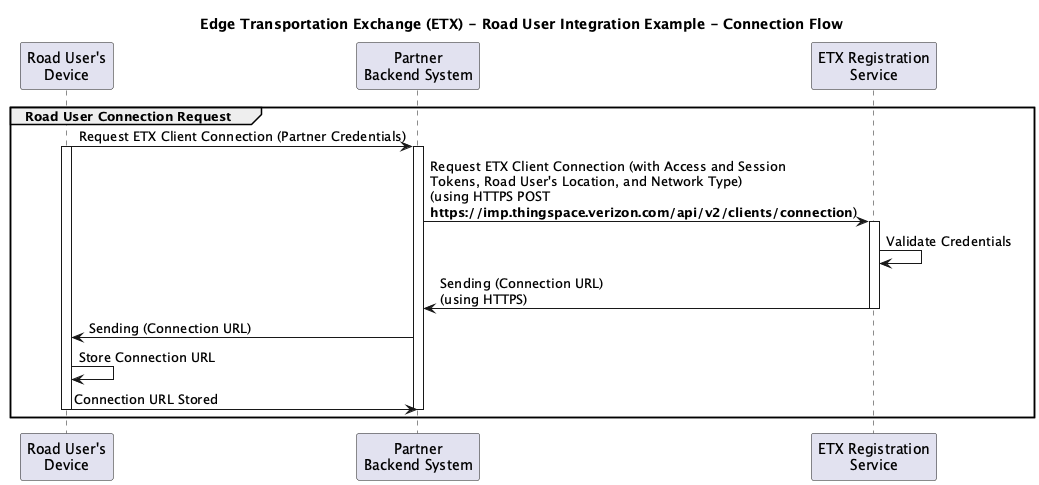Click the Road User's Device activation bar
This screenshot has height=485, width=1039.
[x=66, y=278]
